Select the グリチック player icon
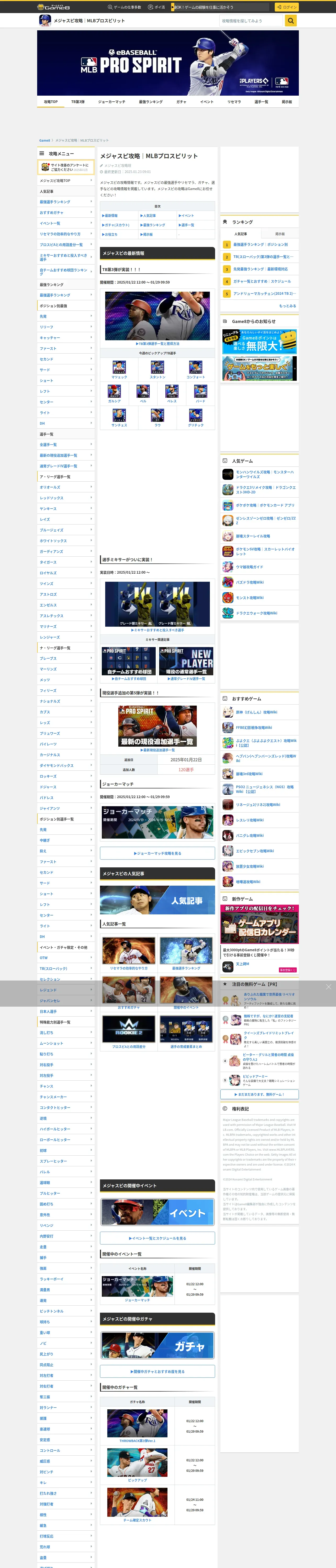The height and width of the screenshot is (1568, 336). coord(196,415)
